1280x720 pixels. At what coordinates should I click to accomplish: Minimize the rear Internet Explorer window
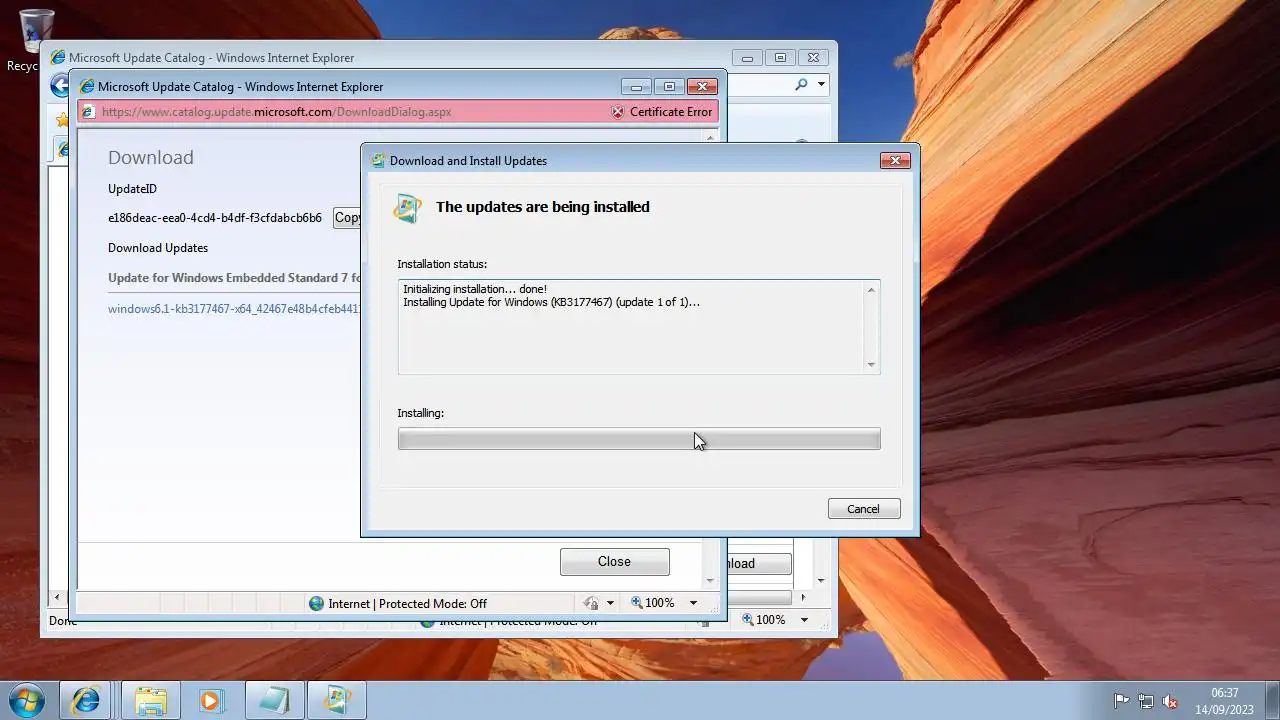[x=747, y=58]
